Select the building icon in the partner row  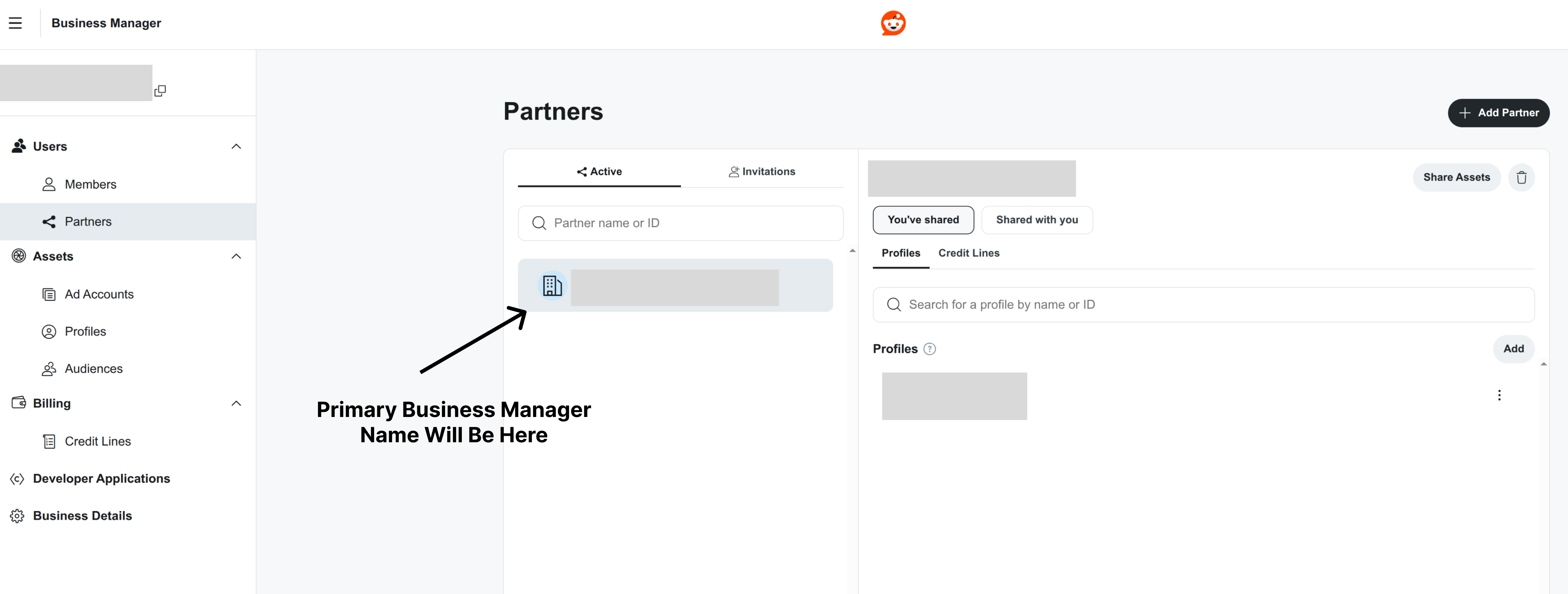(552, 285)
